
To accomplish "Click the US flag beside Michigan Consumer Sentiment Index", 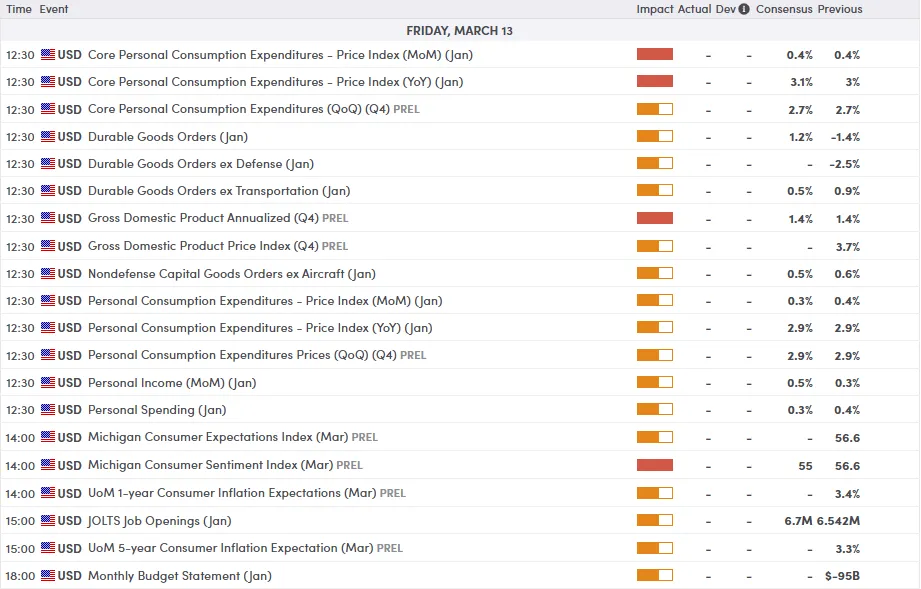I will [47, 465].
